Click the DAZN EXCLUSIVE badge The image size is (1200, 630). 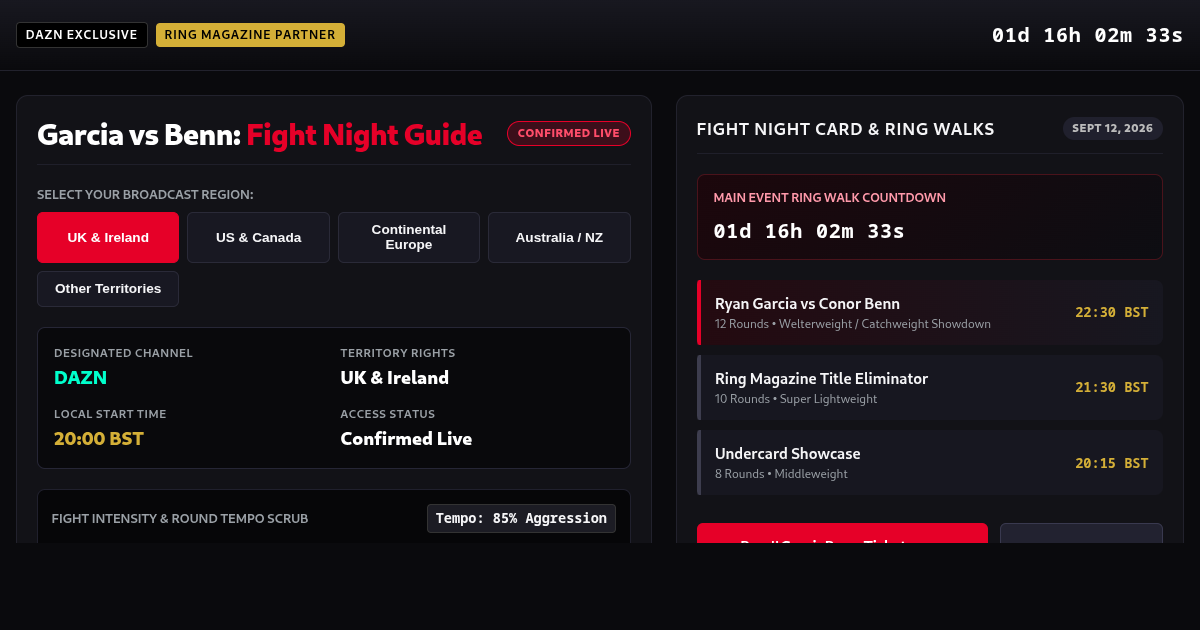coord(82,35)
